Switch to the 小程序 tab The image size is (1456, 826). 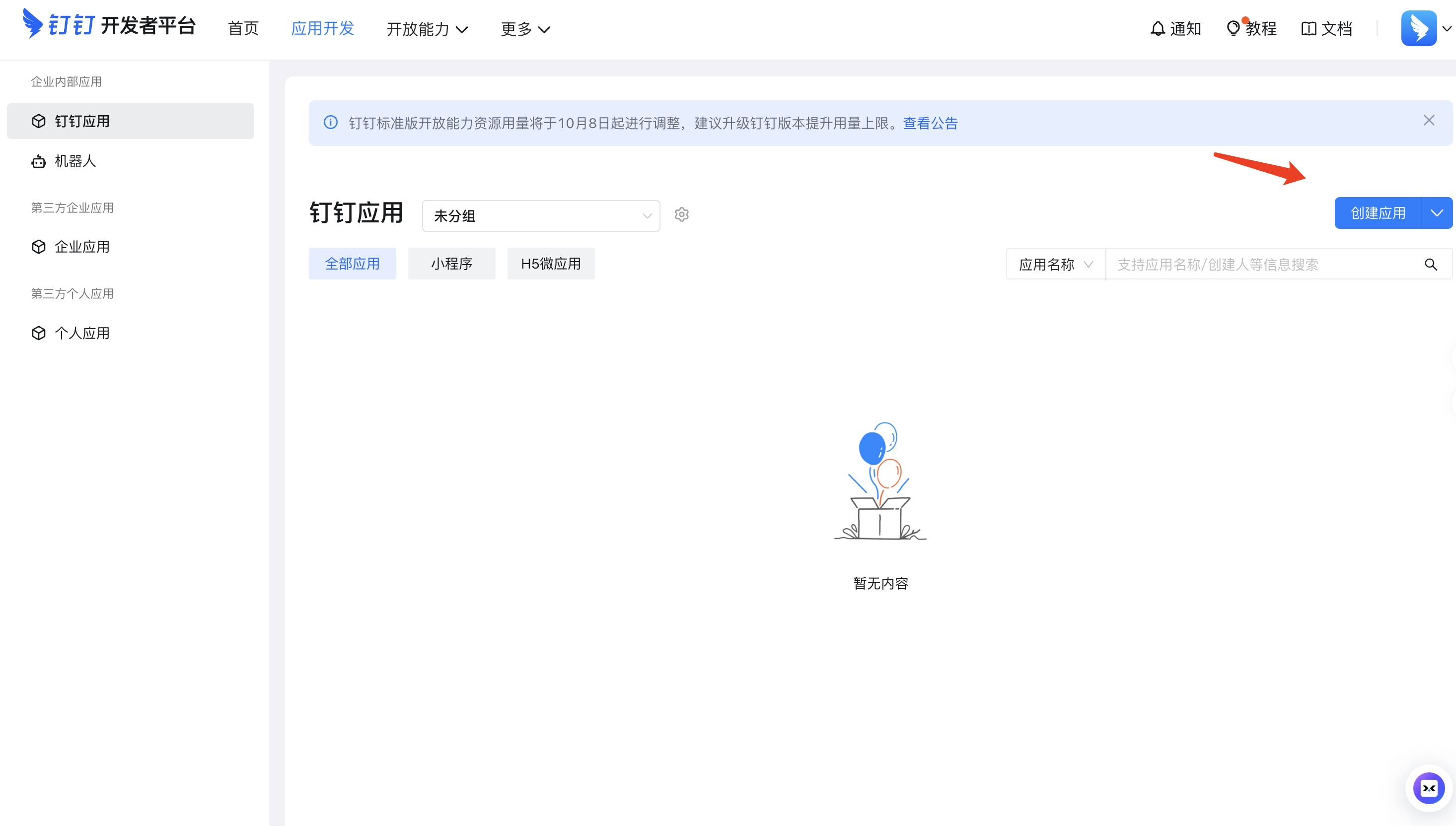(x=452, y=263)
